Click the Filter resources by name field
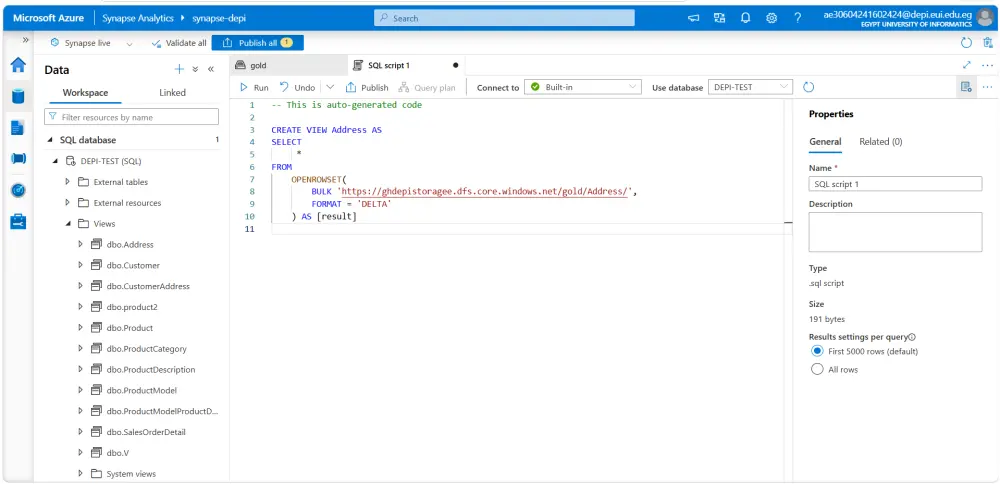Image resolution: width=1000 pixels, height=484 pixels. pos(131,117)
